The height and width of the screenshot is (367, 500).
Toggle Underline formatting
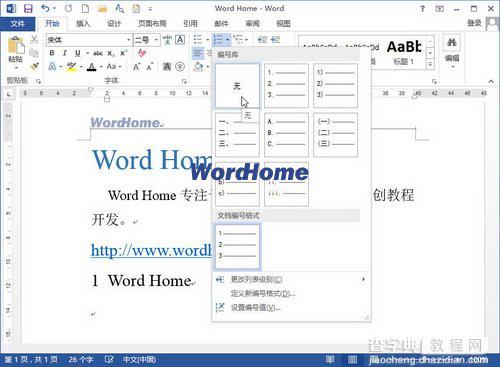(x=78, y=53)
